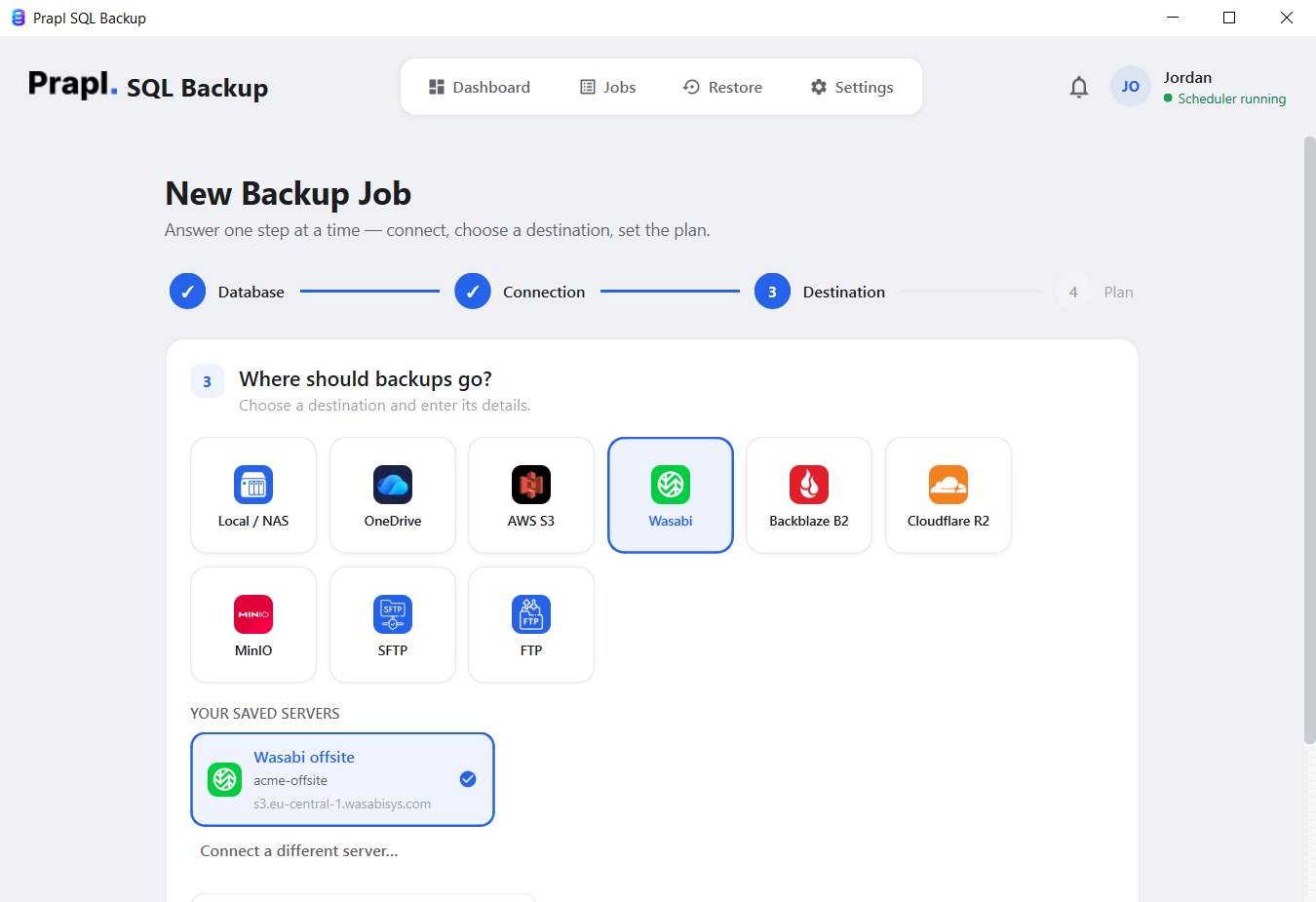Open Jordan's JO avatar menu

(x=1131, y=87)
